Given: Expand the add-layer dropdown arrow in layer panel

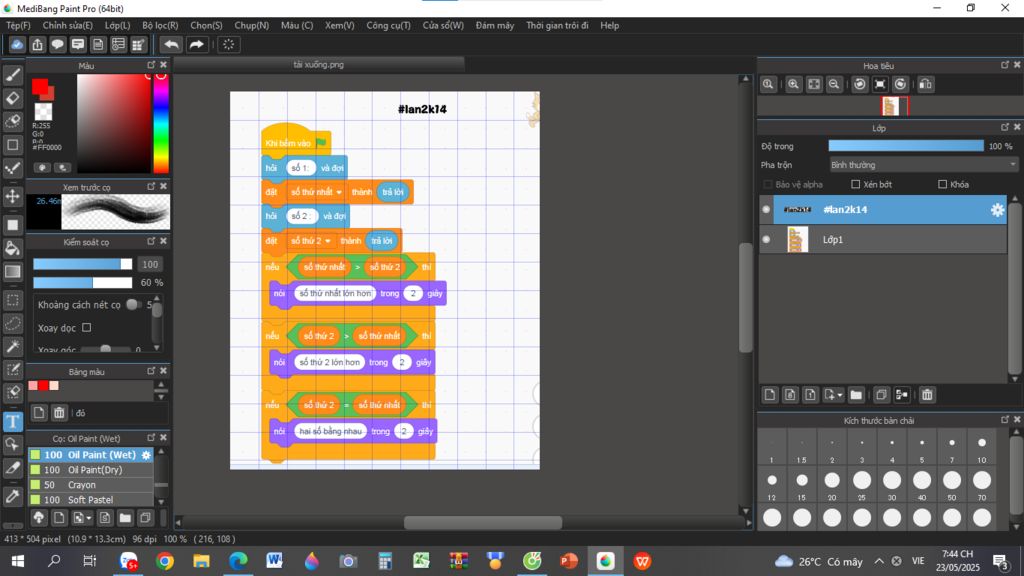Looking at the screenshot, I should click(840, 395).
